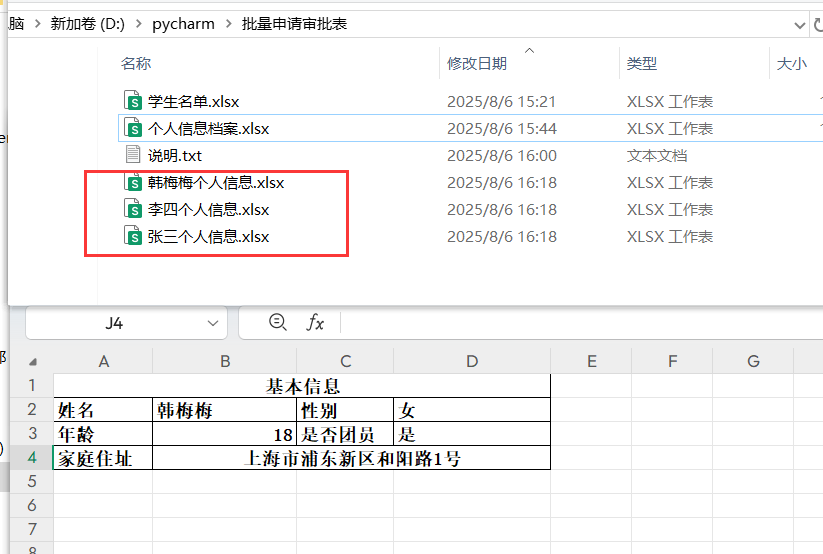Select row 4 header

pos(32,457)
